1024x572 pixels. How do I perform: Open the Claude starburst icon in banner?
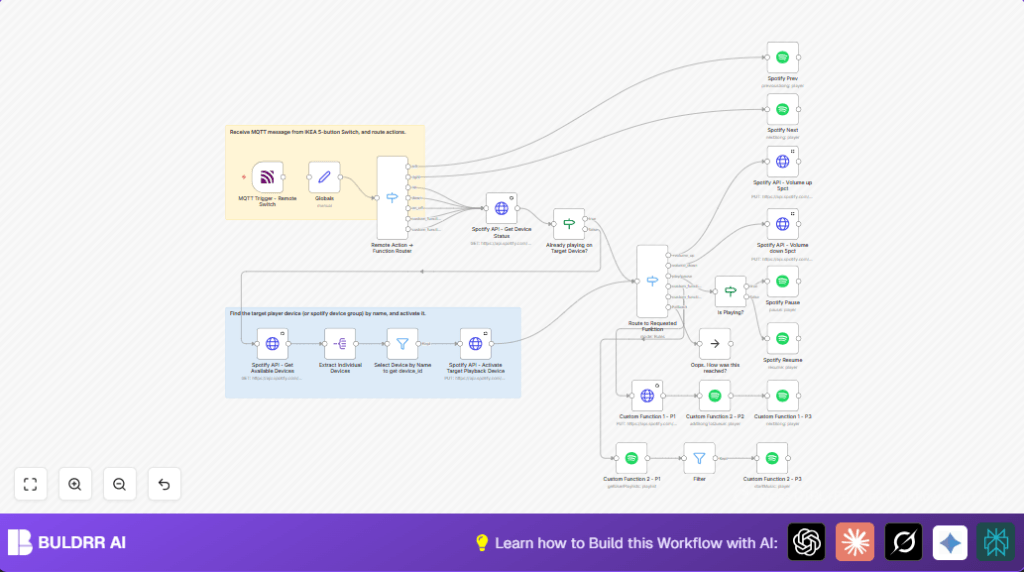[x=855, y=542]
